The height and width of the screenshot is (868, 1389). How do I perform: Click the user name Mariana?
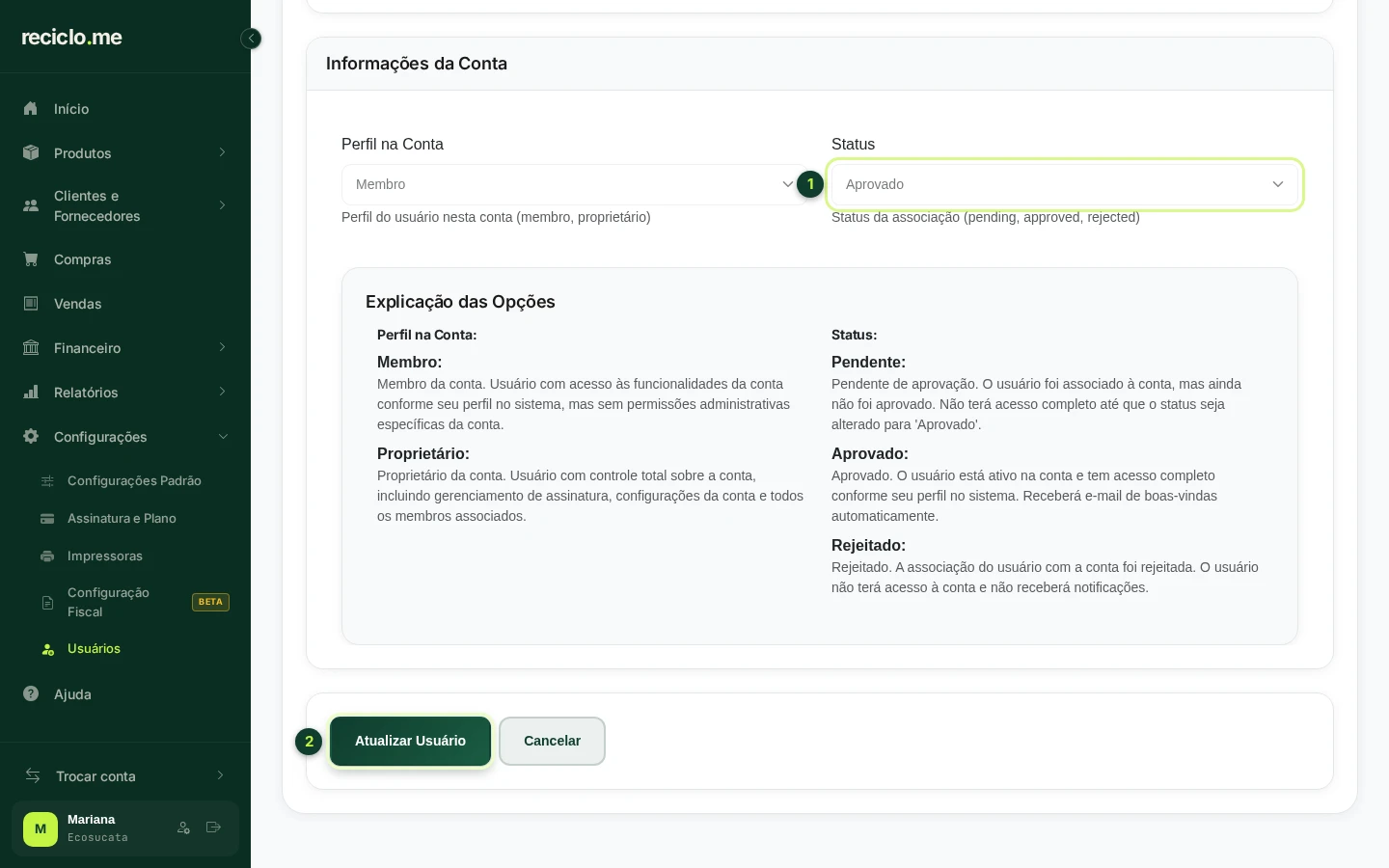click(92, 820)
